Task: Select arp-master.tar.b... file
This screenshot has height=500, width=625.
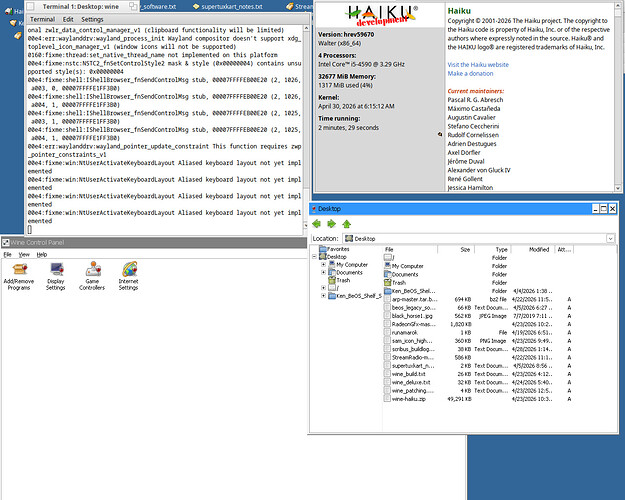Action: pyautogui.click(x=410, y=299)
